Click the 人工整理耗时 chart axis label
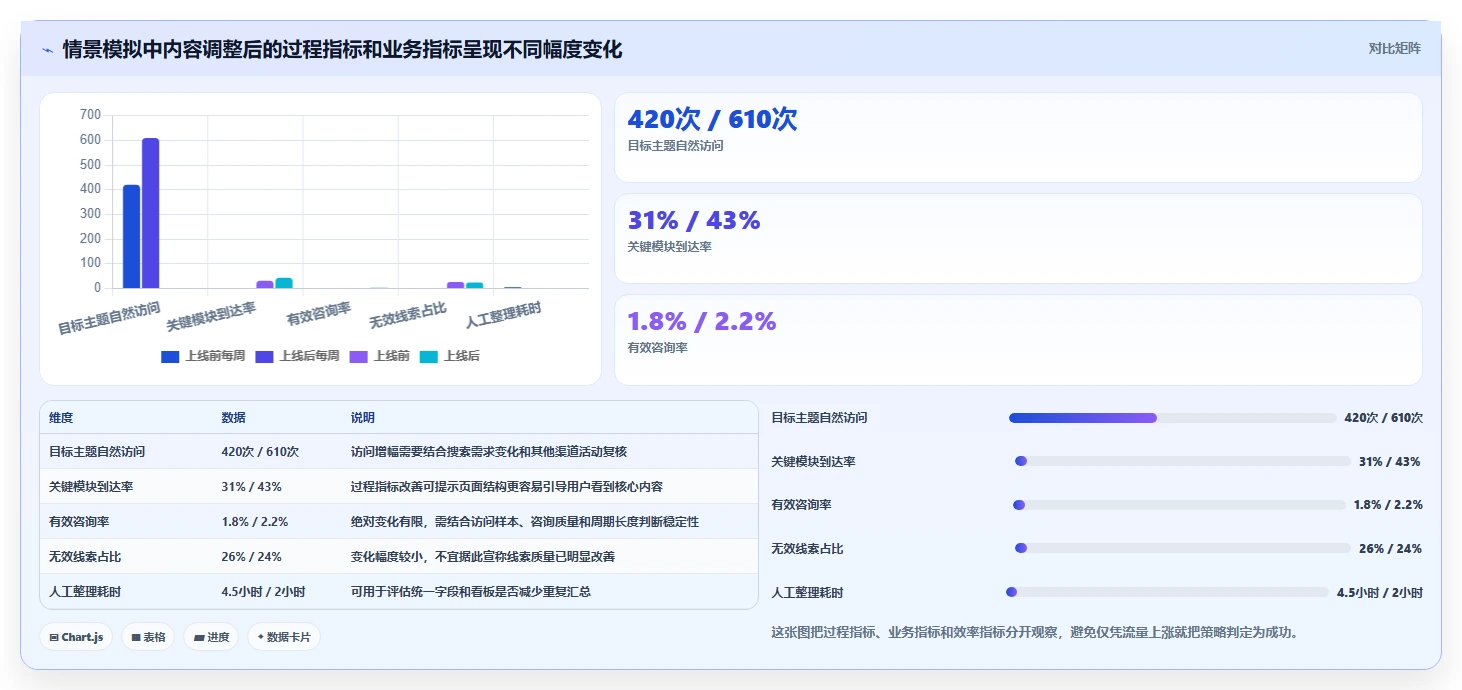The height and width of the screenshot is (690, 1462). click(x=504, y=316)
